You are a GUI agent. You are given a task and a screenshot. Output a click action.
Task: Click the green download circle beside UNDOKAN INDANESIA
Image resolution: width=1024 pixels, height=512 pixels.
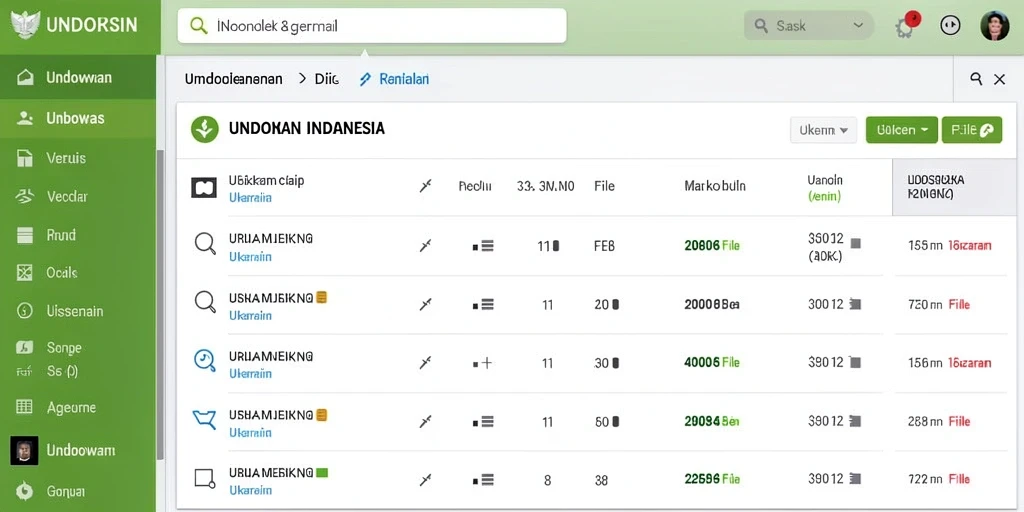point(204,129)
